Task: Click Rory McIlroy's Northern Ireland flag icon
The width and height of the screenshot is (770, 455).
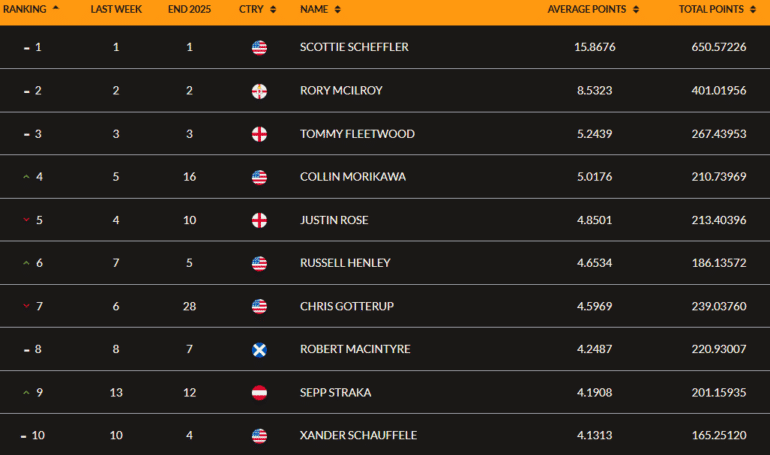Action: tap(259, 91)
